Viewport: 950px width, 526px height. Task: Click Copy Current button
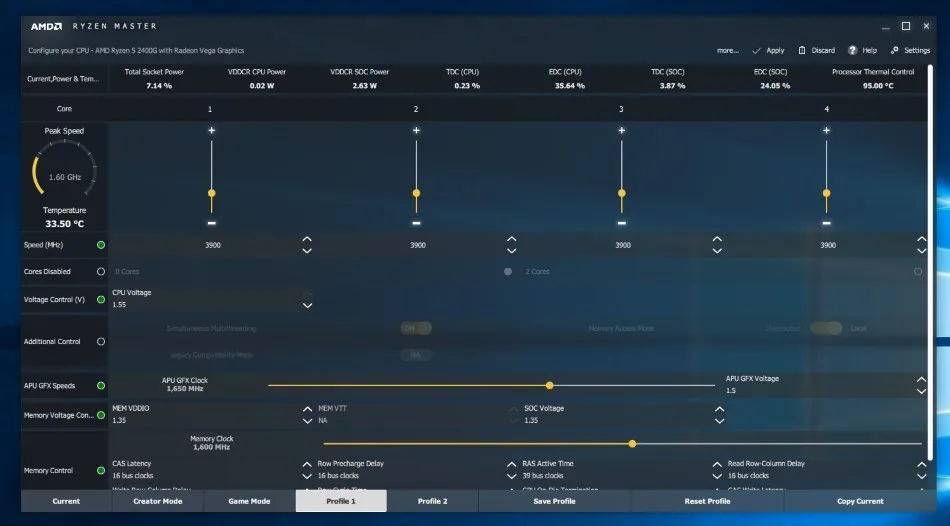pos(860,501)
